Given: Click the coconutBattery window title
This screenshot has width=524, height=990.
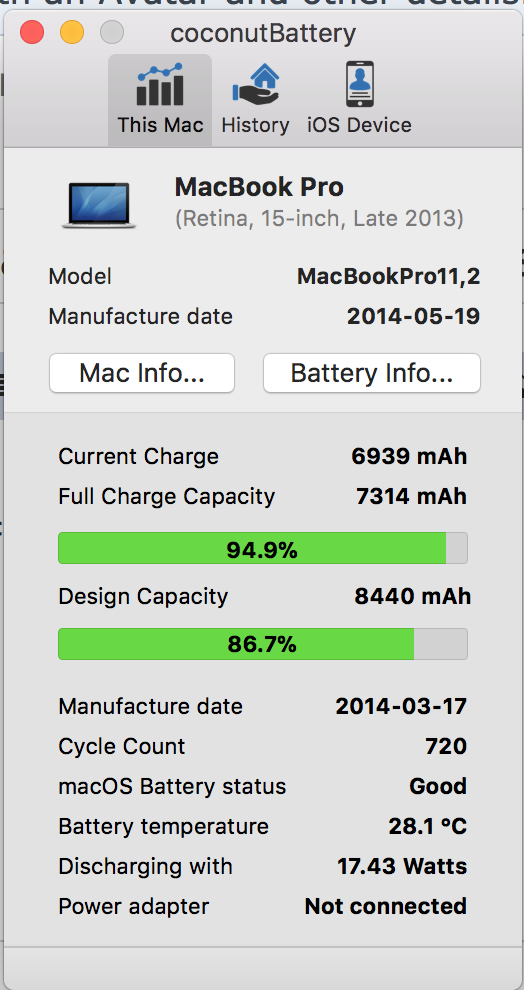Looking at the screenshot, I should pyautogui.click(x=263, y=33).
